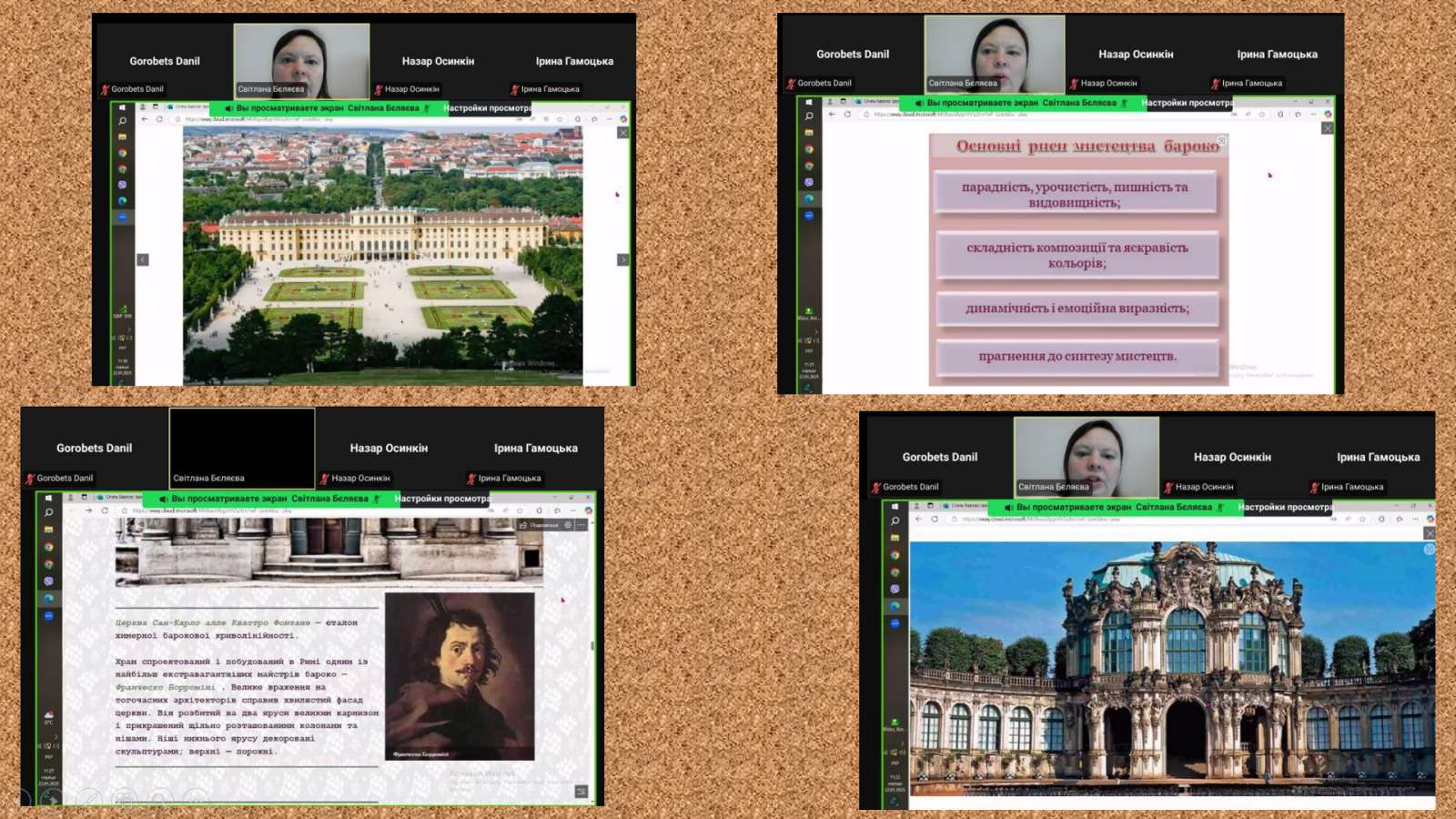
Task: Click next-image arrow beside Schönbrunn palace photo
Action: (622, 260)
